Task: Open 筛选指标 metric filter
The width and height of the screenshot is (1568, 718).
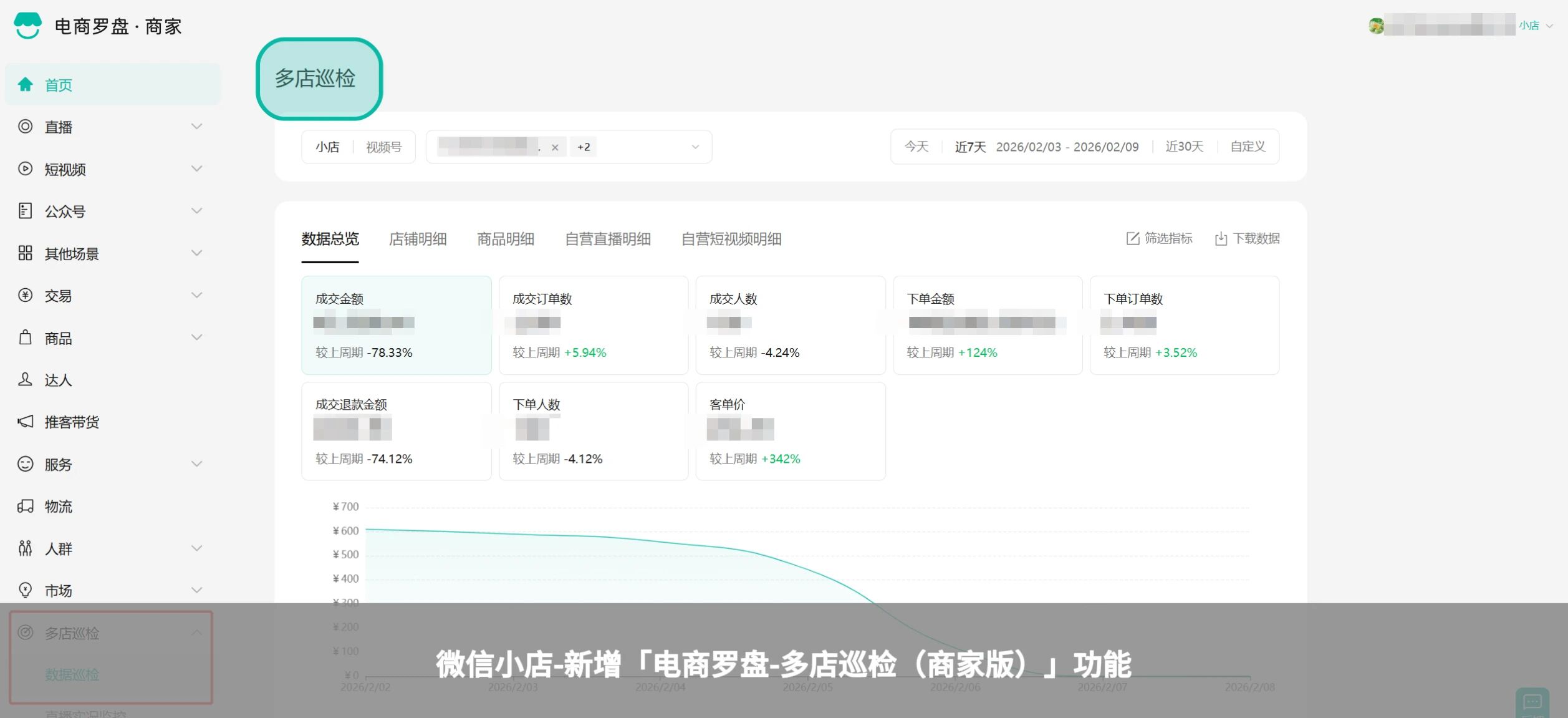Action: [1160, 239]
